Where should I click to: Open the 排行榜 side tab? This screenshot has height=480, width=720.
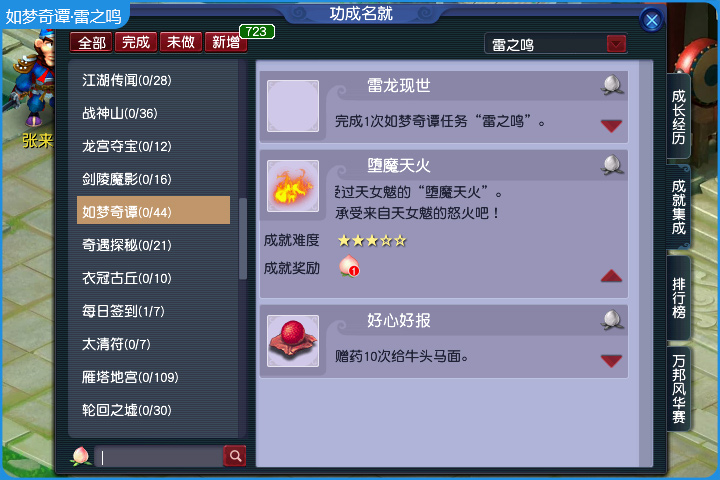(679, 298)
